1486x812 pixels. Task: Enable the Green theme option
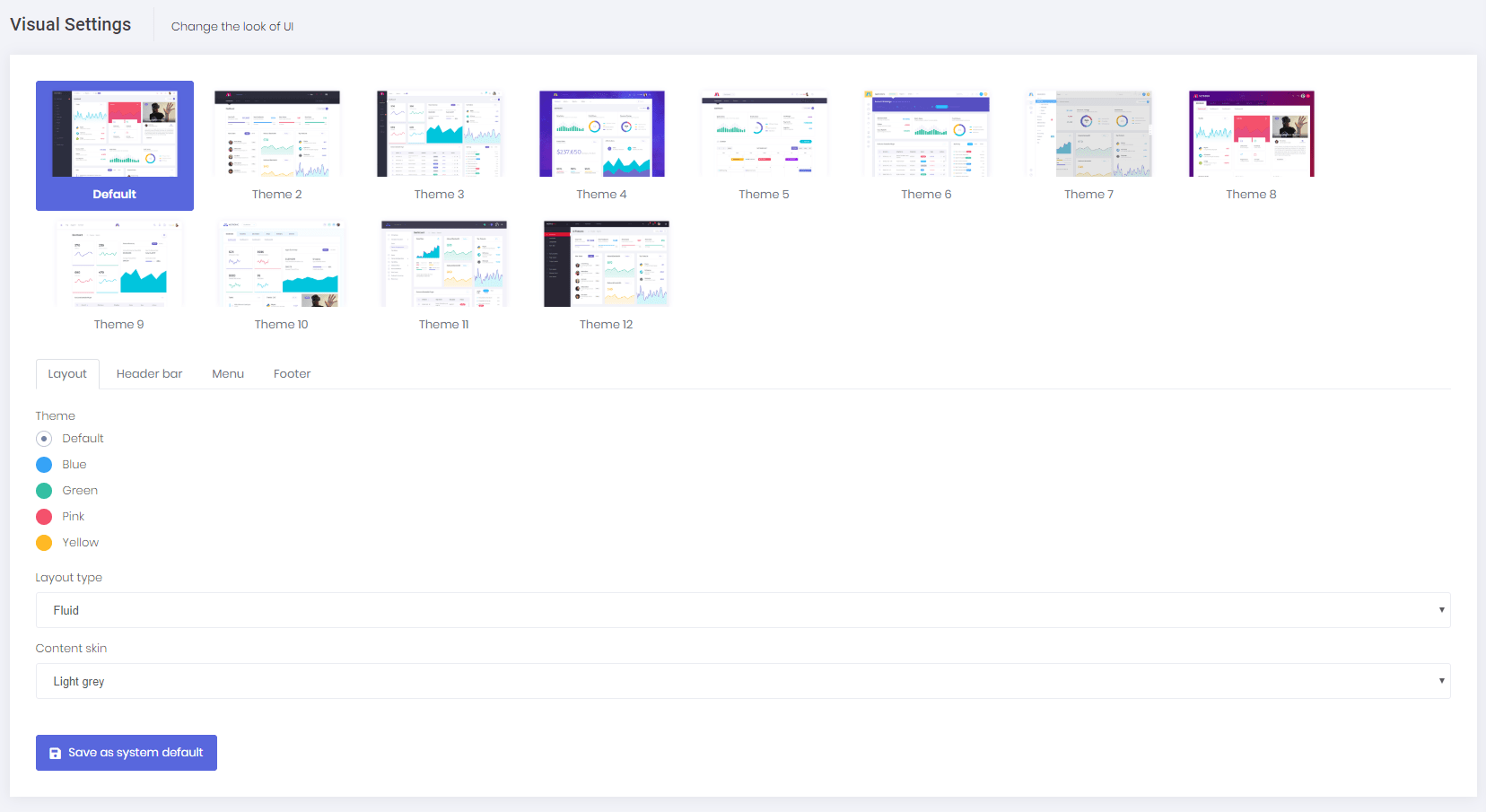tap(44, 490)
